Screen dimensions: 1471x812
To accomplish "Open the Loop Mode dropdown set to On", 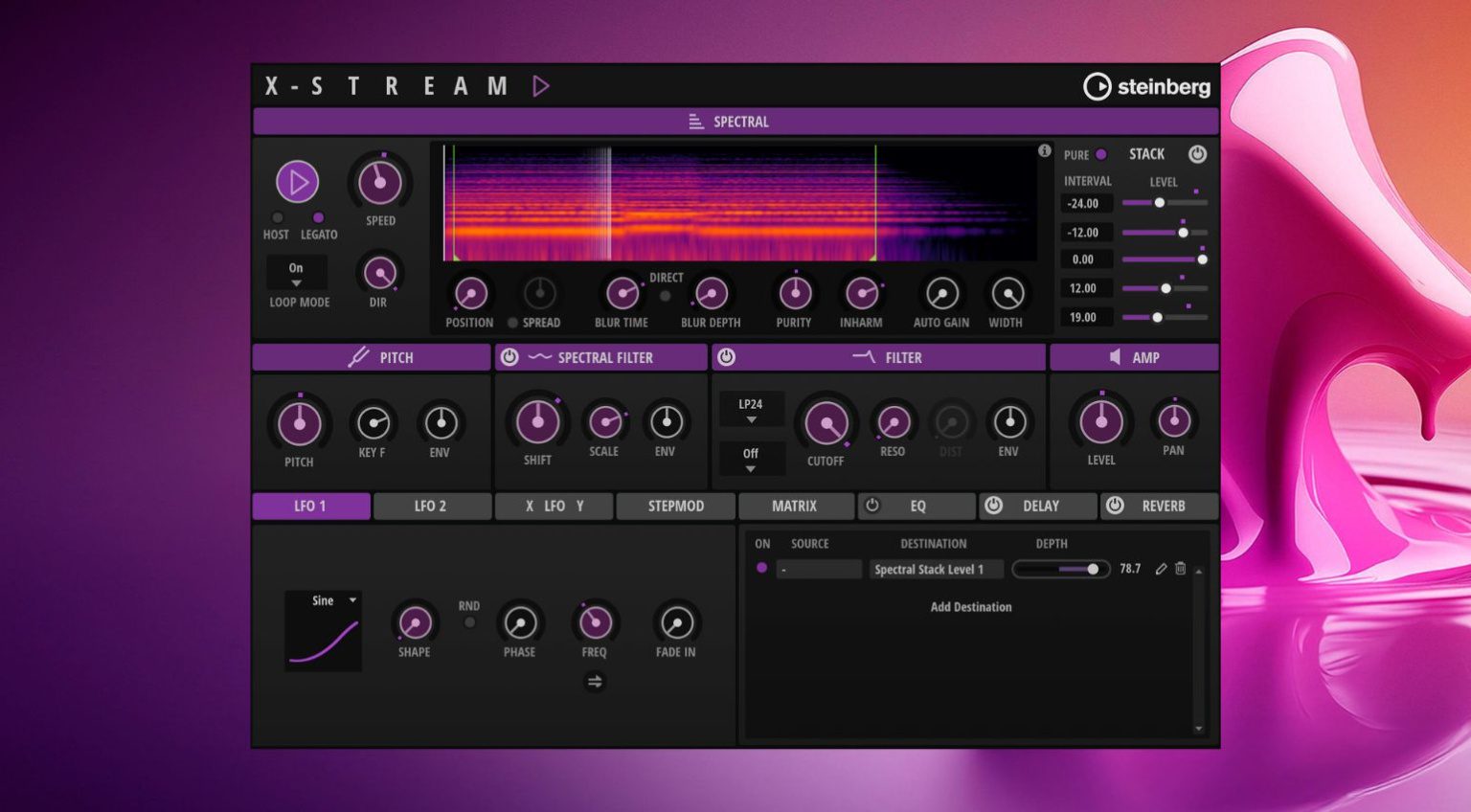I will coord(296,273).
